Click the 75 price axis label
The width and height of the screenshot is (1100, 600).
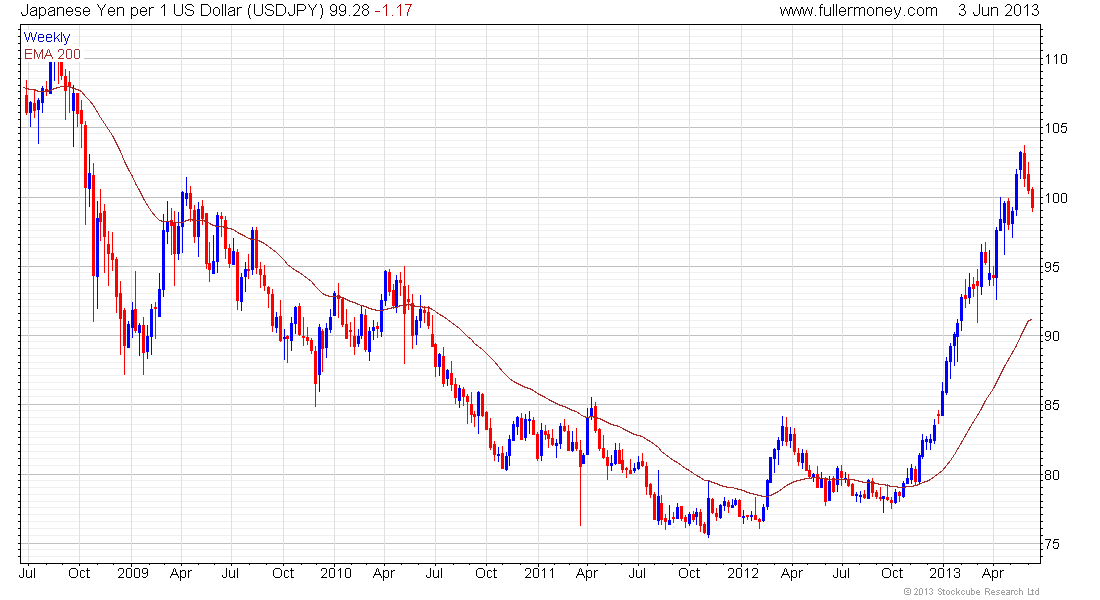click(x=1052, y=544)
